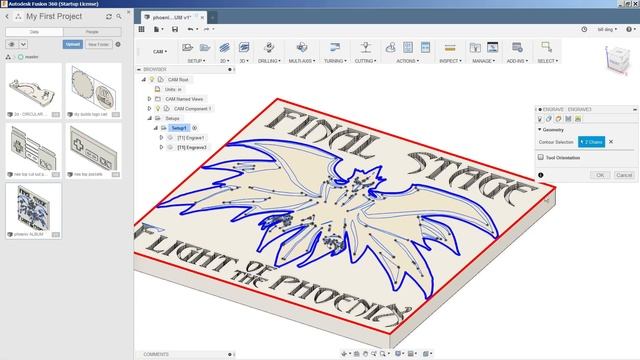Click the Drilling tool icon

[269, 47]
